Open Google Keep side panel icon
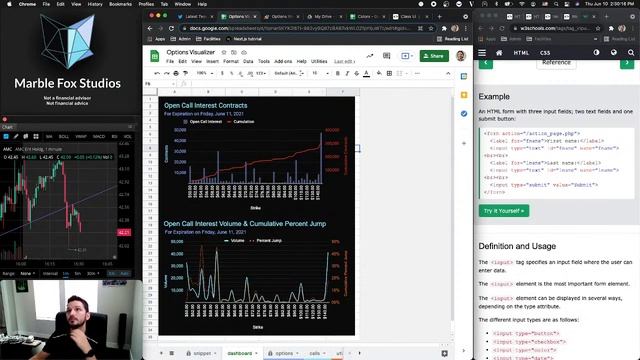Viewport: 640px width, 360px height. coord(464,95)
